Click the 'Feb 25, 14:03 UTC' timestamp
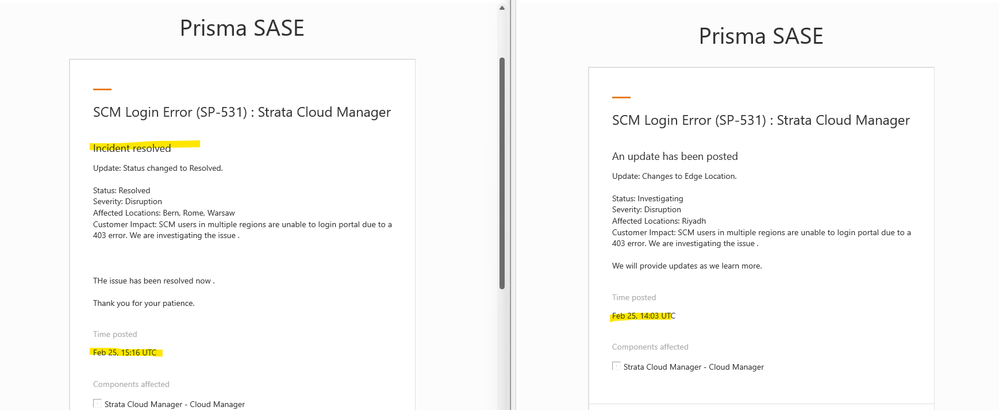 [643, 315]
